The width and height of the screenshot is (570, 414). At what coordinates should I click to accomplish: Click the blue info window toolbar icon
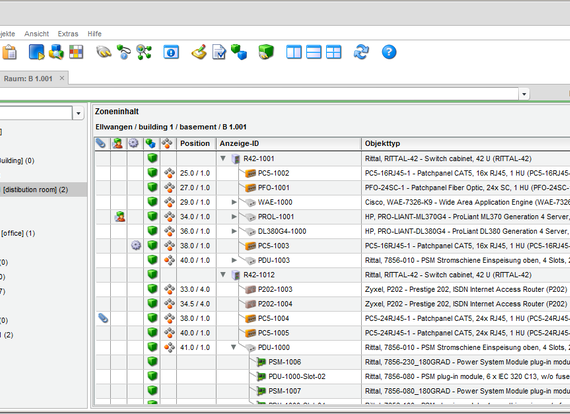[171, 52]
